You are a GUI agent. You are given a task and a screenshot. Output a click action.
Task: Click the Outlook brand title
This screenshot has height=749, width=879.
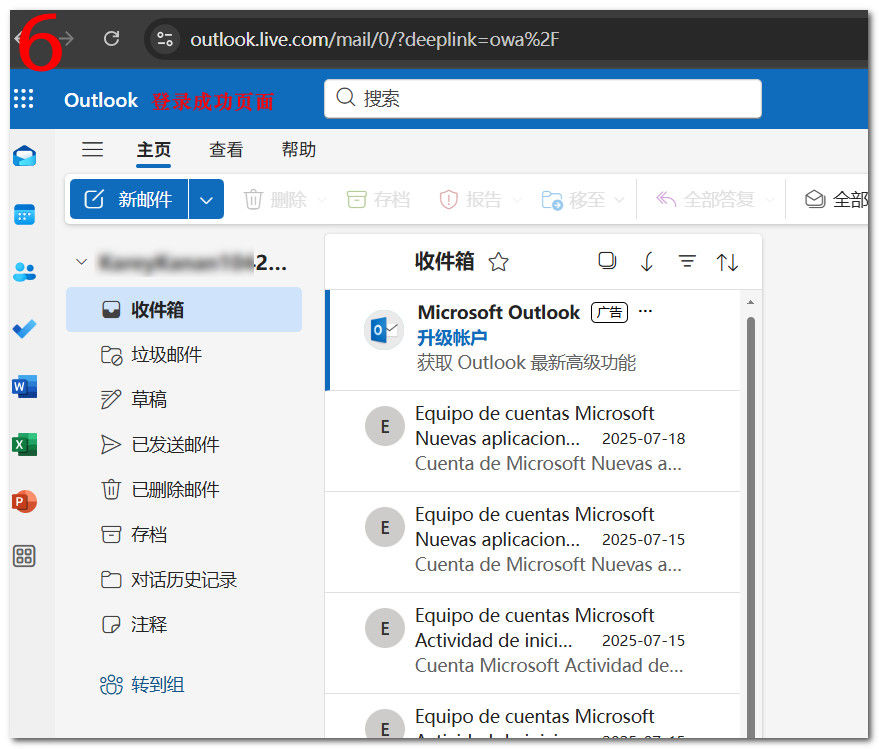101,100
